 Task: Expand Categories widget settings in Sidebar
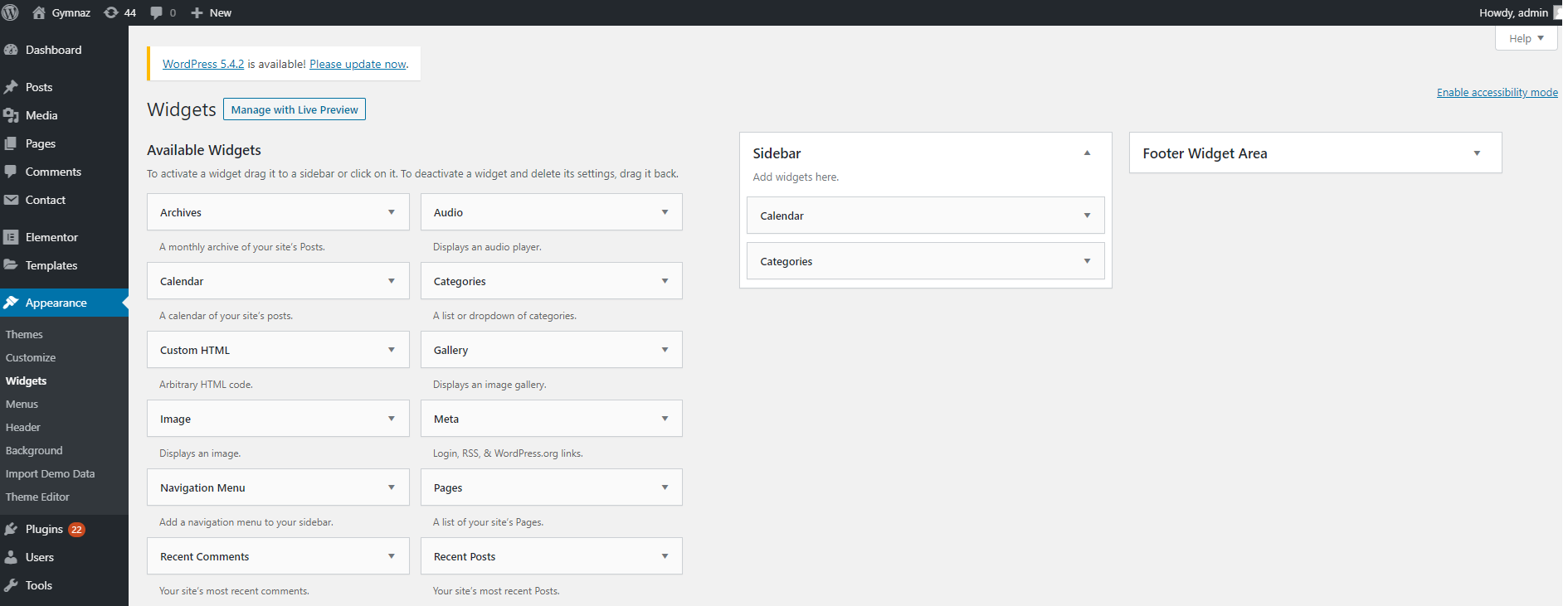[x=1087, y=261]
